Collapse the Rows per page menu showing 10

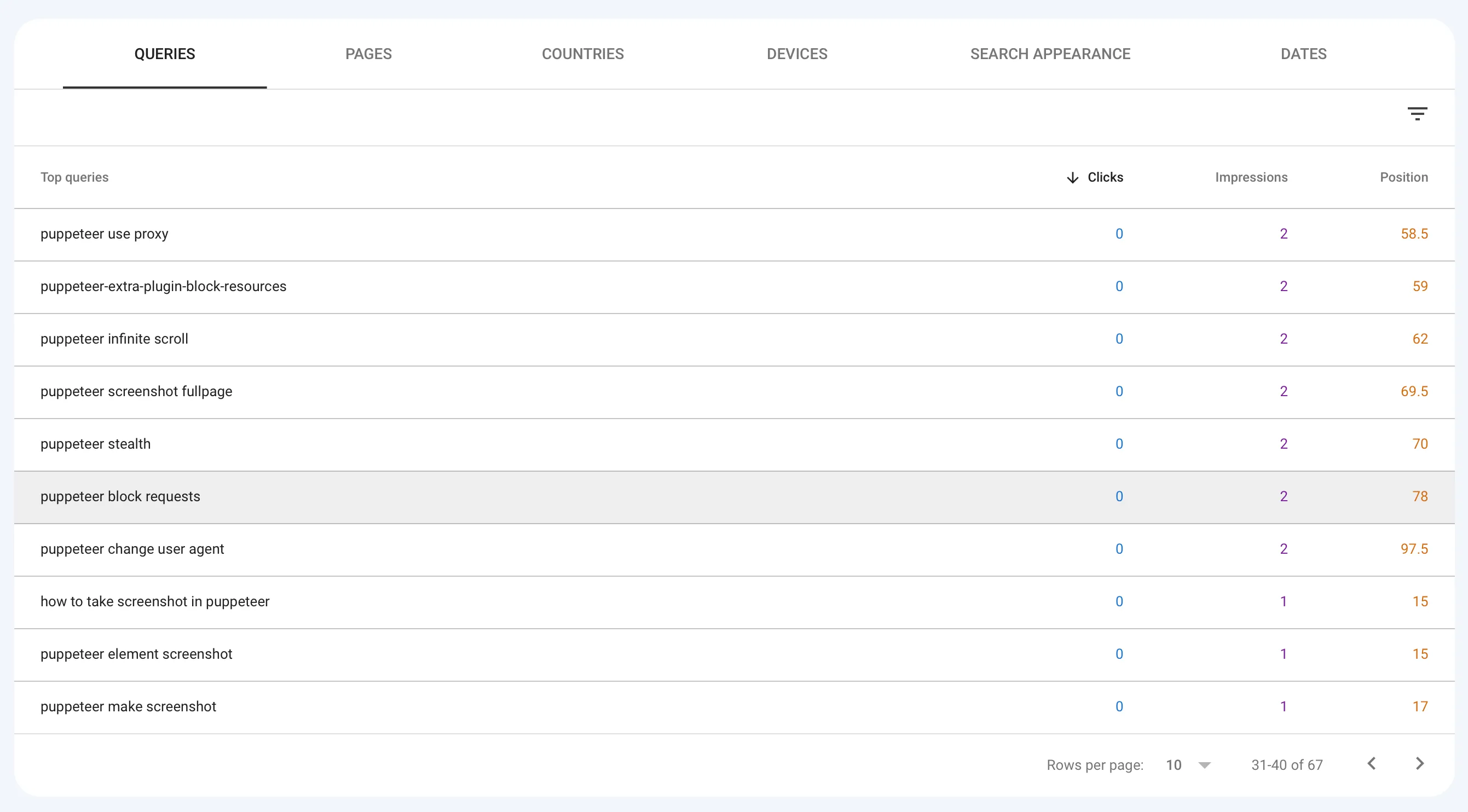pos(1187,764)
